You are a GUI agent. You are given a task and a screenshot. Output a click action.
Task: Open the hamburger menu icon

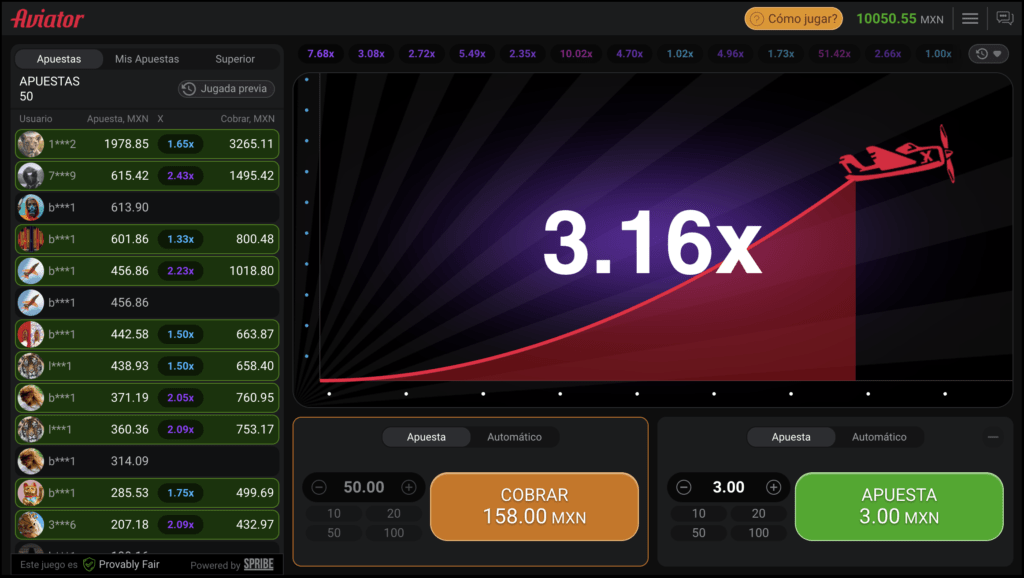click(x=969, y=19)
